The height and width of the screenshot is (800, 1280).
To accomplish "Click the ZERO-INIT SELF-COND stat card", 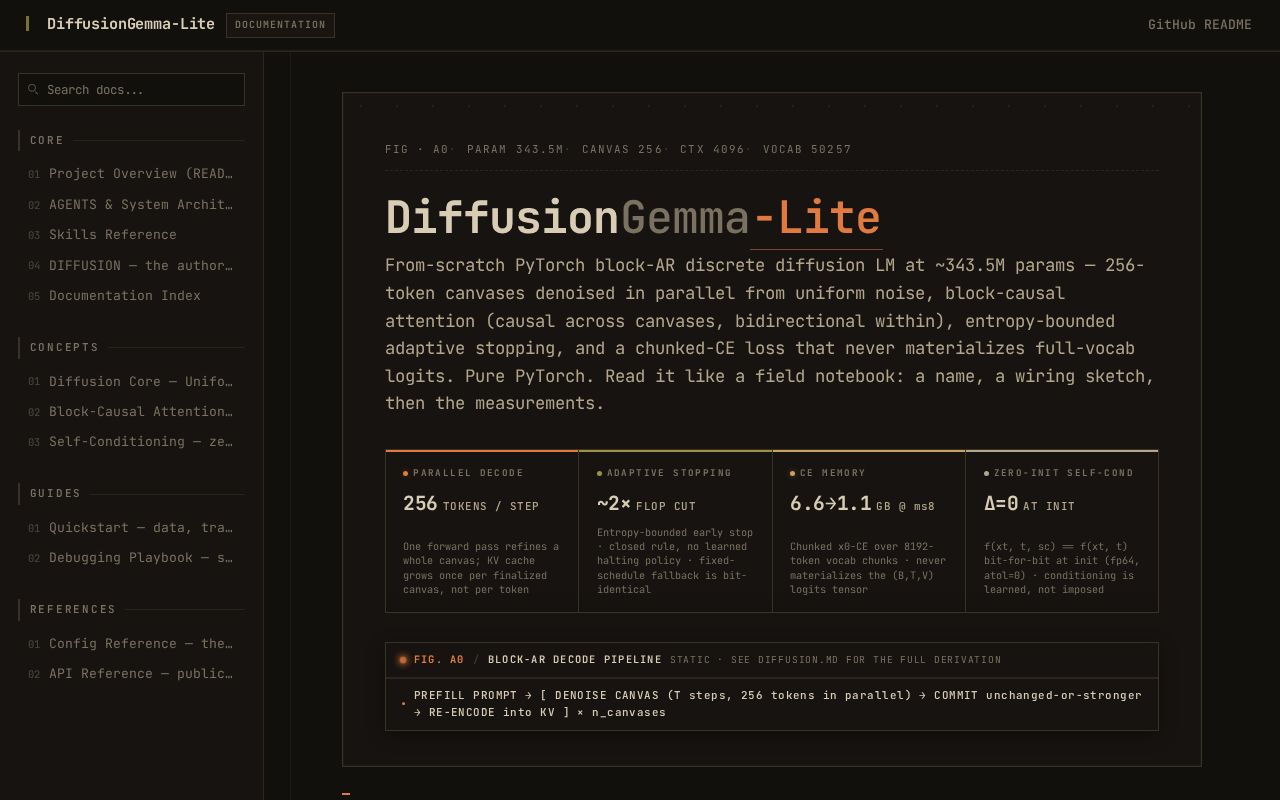I will (1062, 531).
